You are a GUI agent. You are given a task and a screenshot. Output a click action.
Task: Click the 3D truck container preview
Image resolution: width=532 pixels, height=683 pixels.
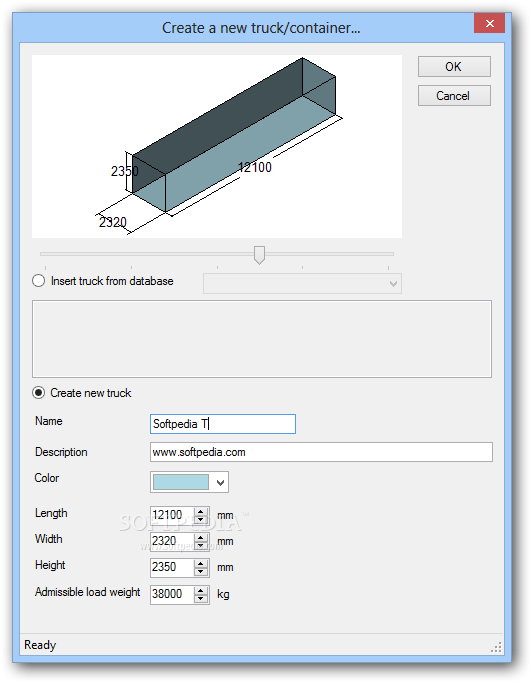(217, 146)
